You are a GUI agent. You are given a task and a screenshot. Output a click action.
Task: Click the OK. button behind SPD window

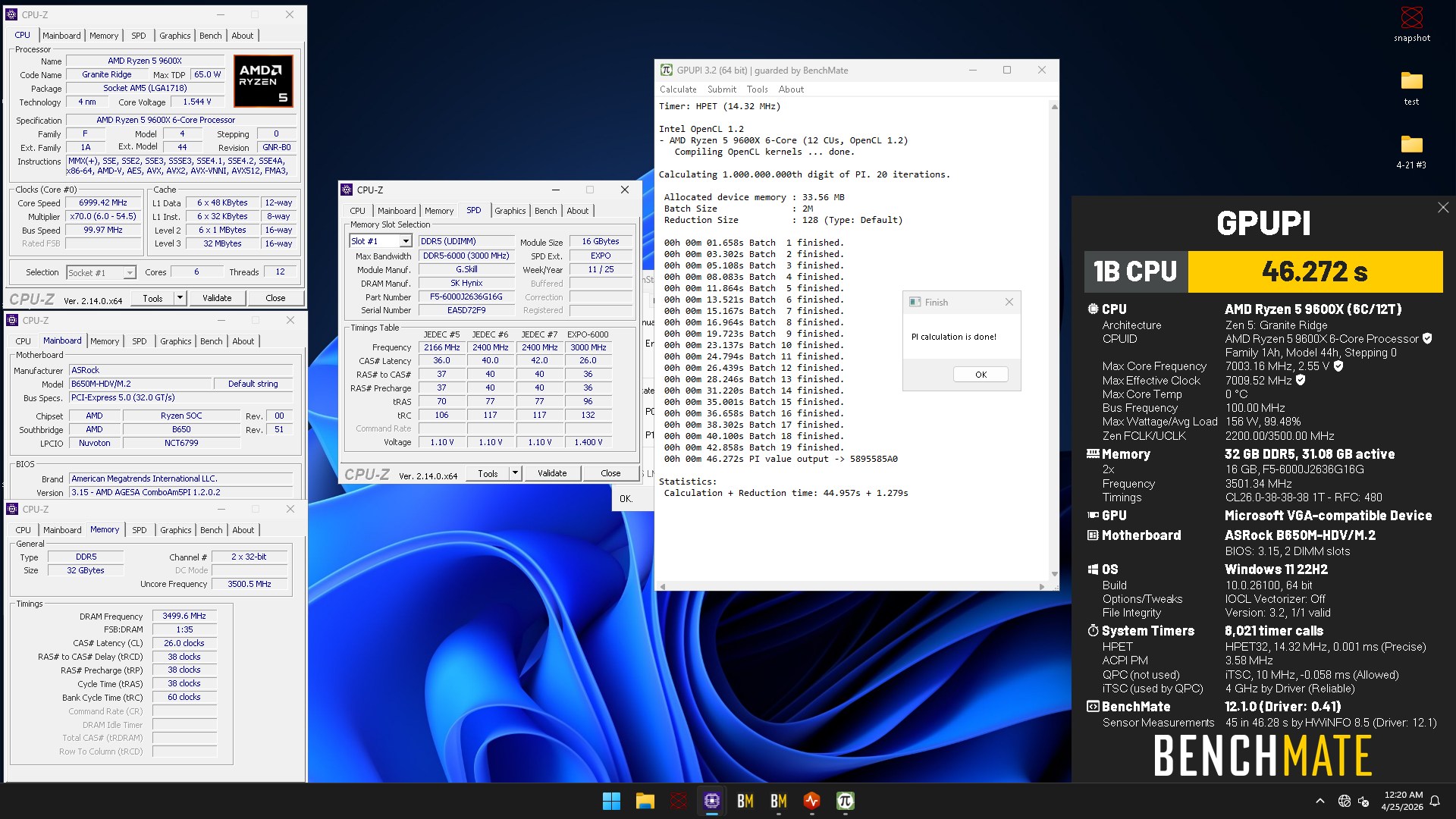click(x=632, y=498)
